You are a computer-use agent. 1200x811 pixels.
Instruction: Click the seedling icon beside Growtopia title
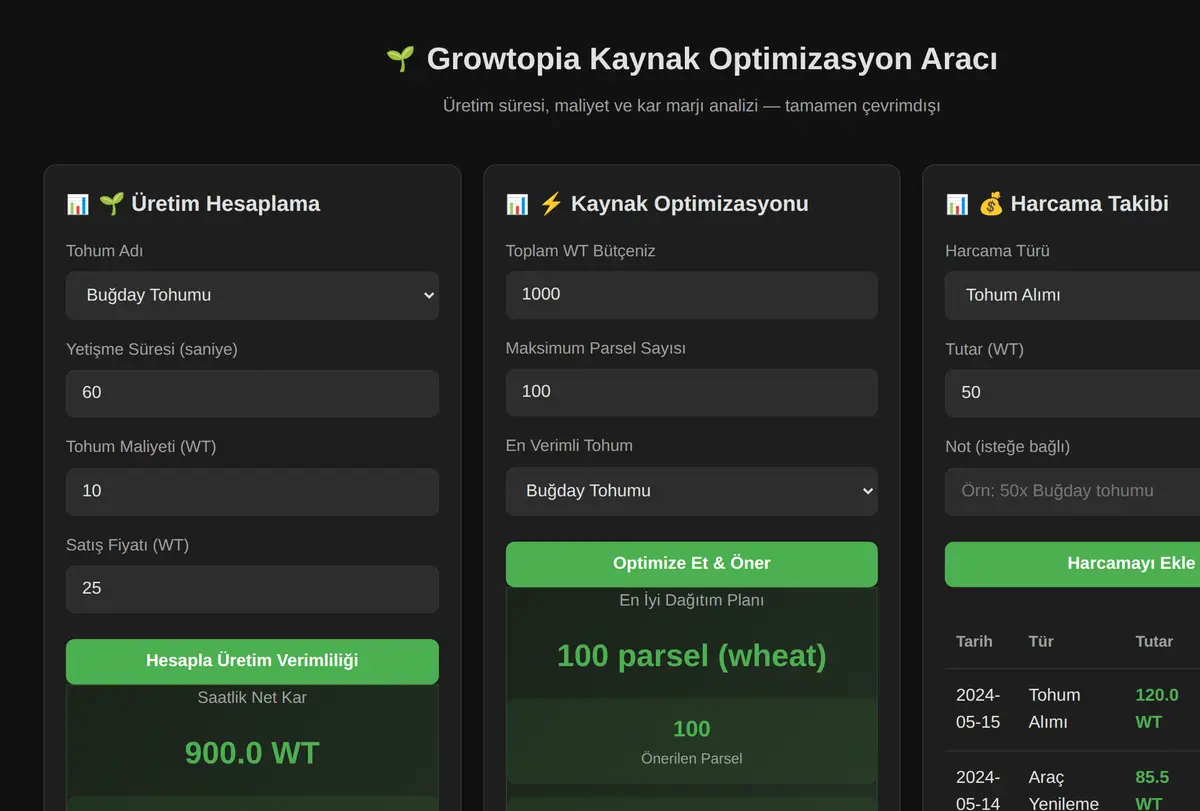point(400,59)
